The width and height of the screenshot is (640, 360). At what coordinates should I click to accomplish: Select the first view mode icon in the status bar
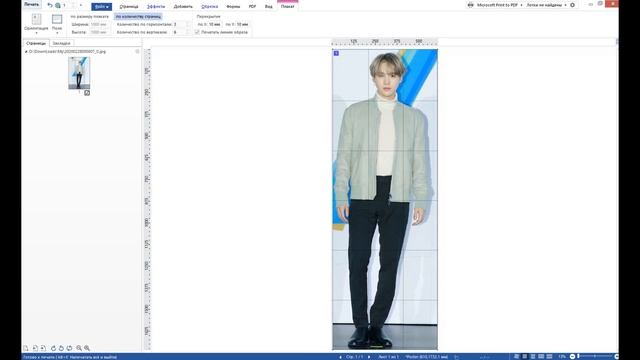tap(516, 357)
